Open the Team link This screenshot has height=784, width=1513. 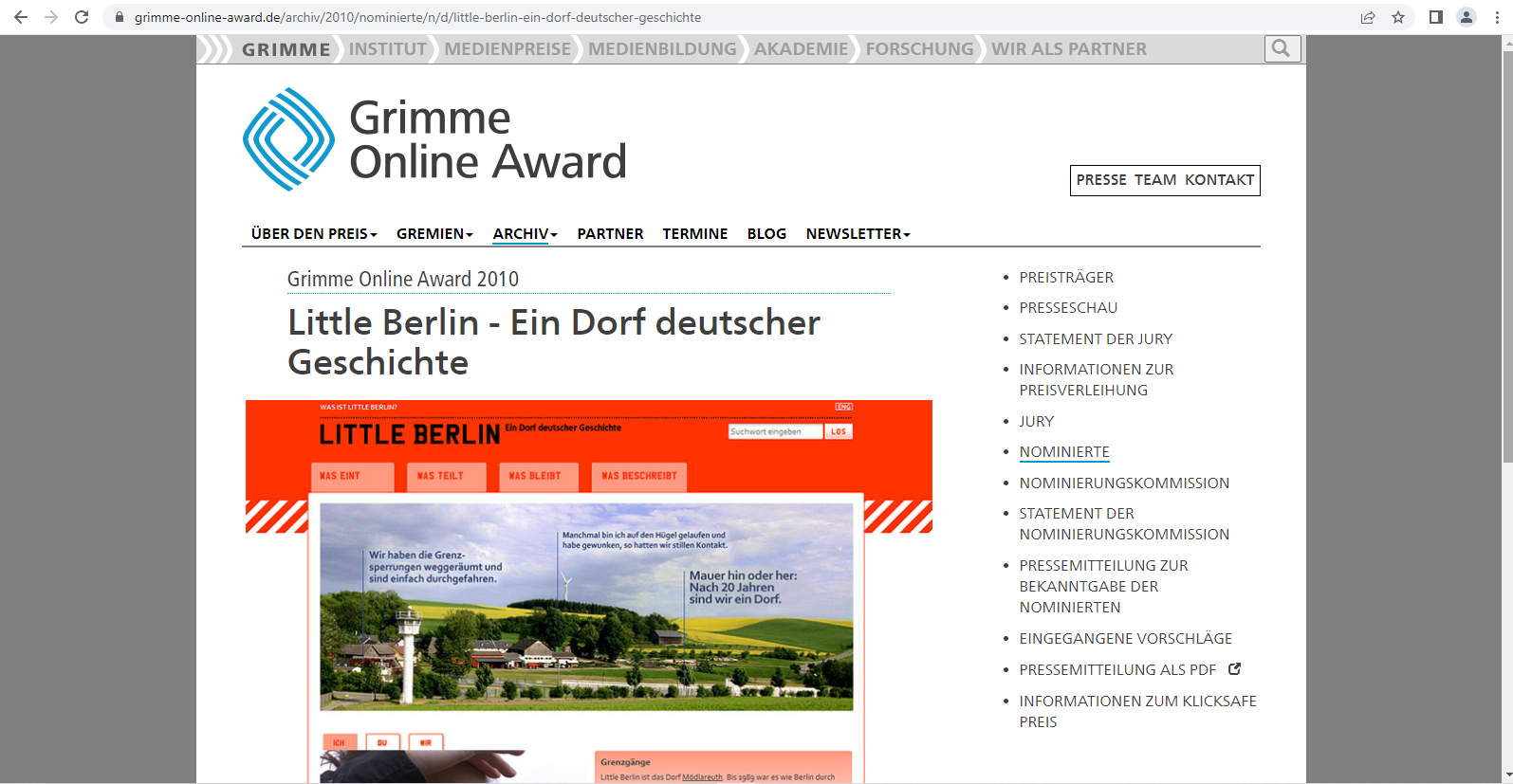(x=1155, y=180)
